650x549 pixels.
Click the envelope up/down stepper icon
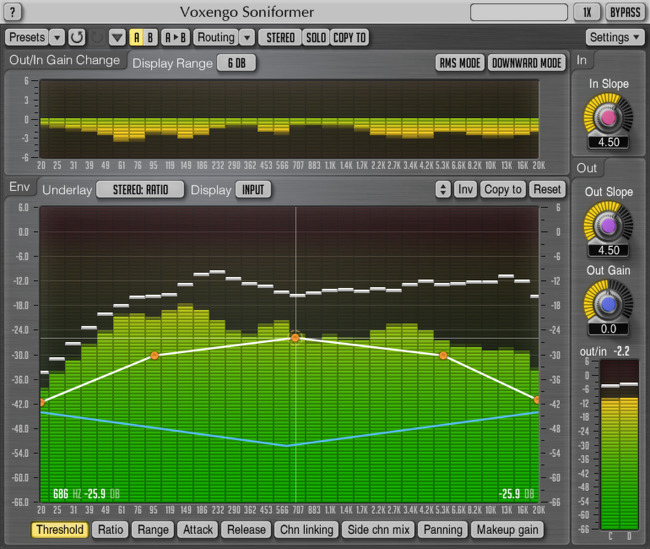[x=443, y=189]
